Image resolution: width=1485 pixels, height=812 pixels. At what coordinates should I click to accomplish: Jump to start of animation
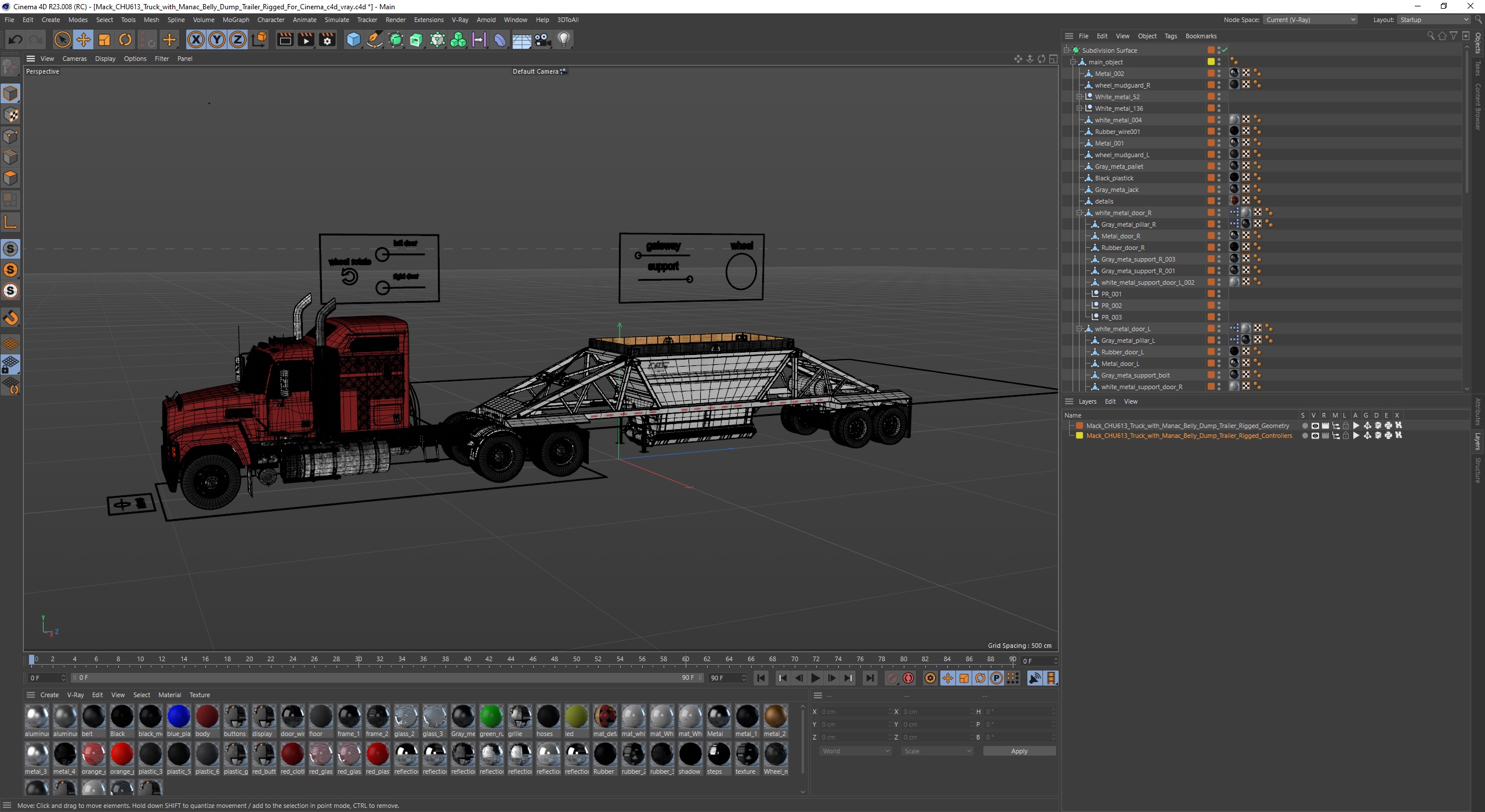coord(761,678)
